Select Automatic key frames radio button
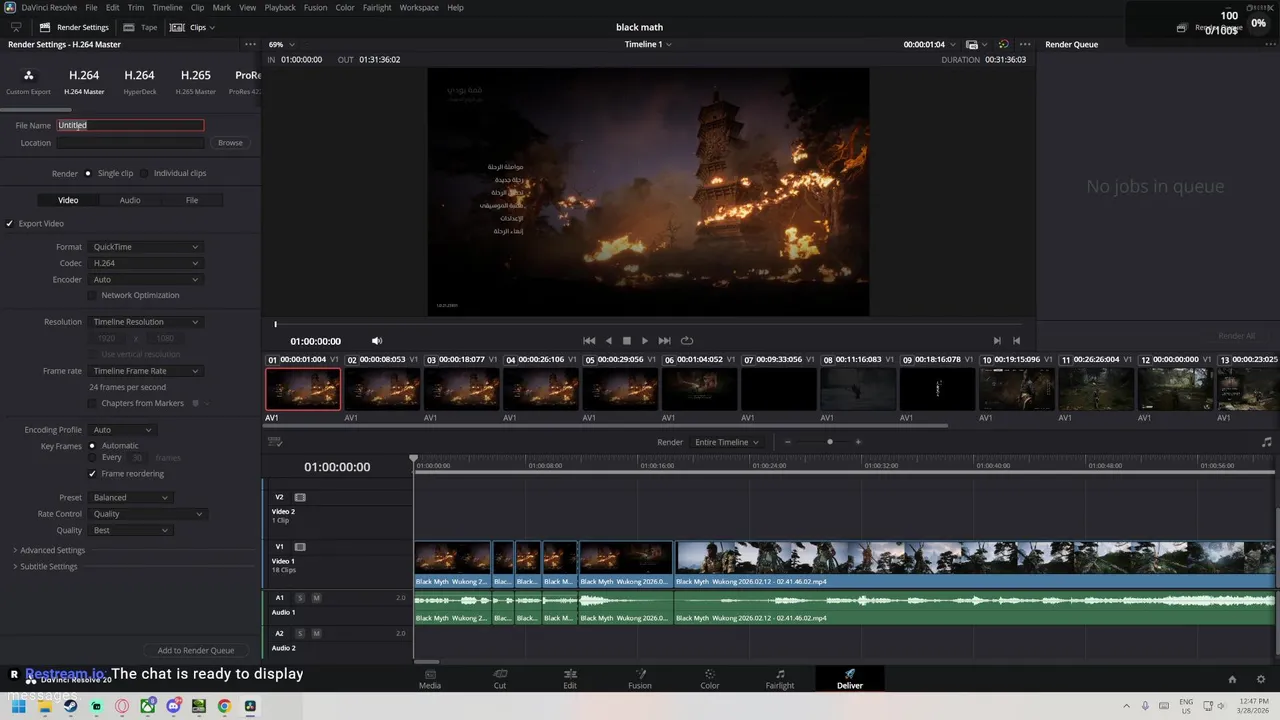This screenshot has width=1280, height=720. [92, 446]
